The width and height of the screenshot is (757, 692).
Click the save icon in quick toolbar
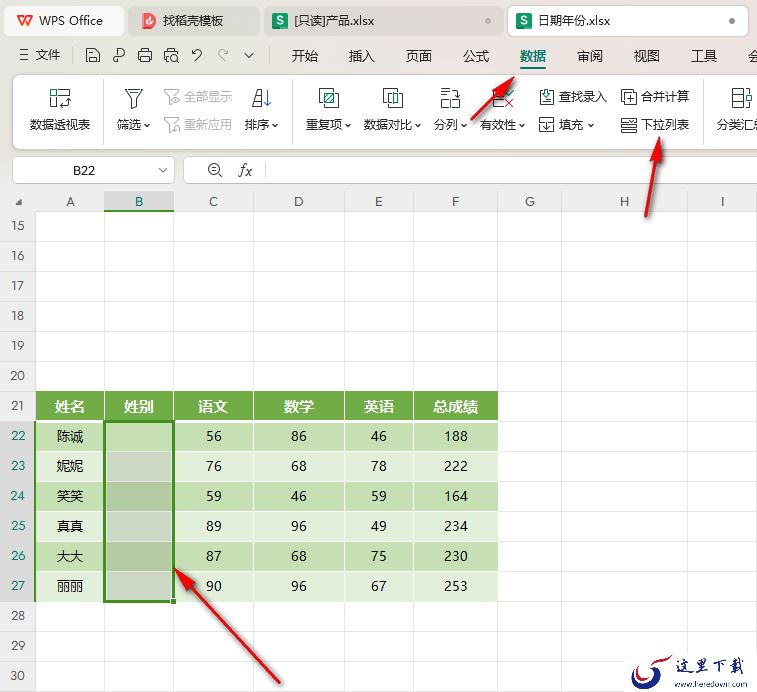point(93,56)
